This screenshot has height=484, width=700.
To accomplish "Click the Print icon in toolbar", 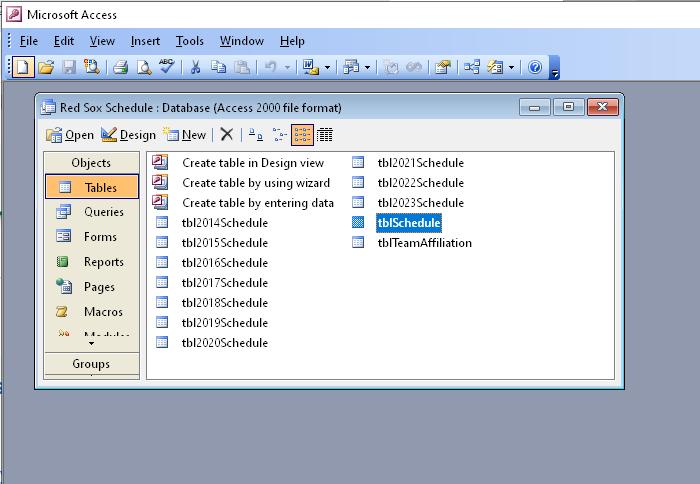I will (120, 67).
